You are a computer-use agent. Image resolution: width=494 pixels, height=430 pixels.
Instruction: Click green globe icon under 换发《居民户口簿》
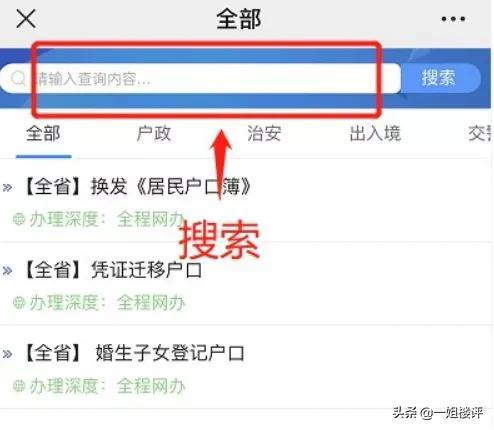point(19,219)
